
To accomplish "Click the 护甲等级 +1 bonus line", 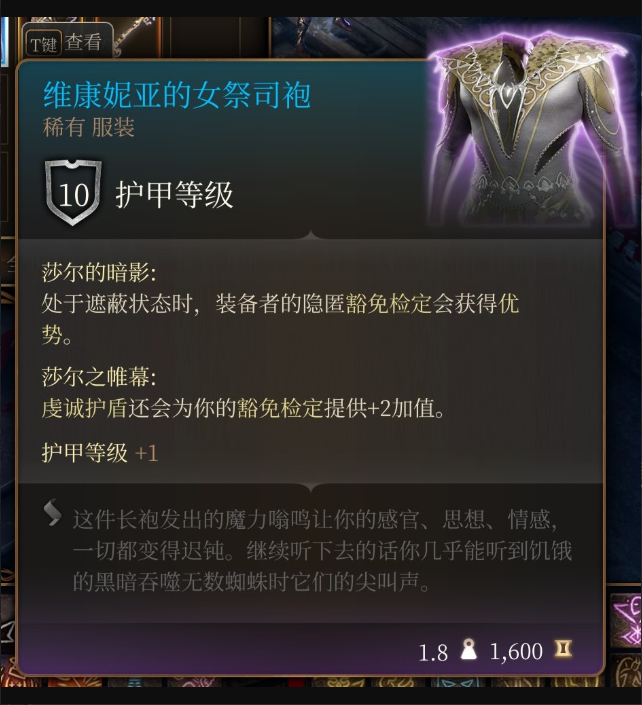I will [100, 452].
